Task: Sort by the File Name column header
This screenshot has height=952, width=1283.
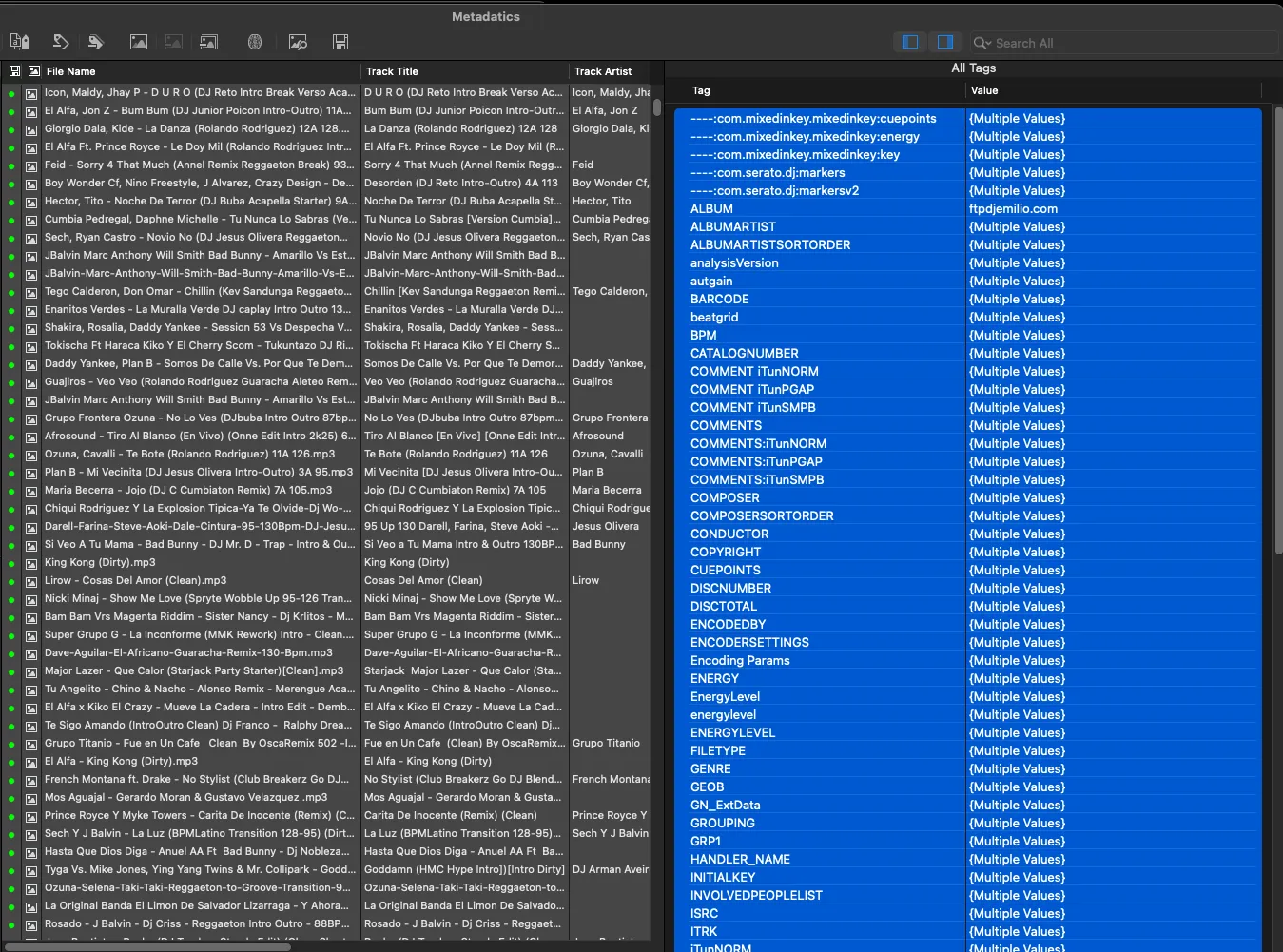Action: pyautogui.click(x=201, y=71)
